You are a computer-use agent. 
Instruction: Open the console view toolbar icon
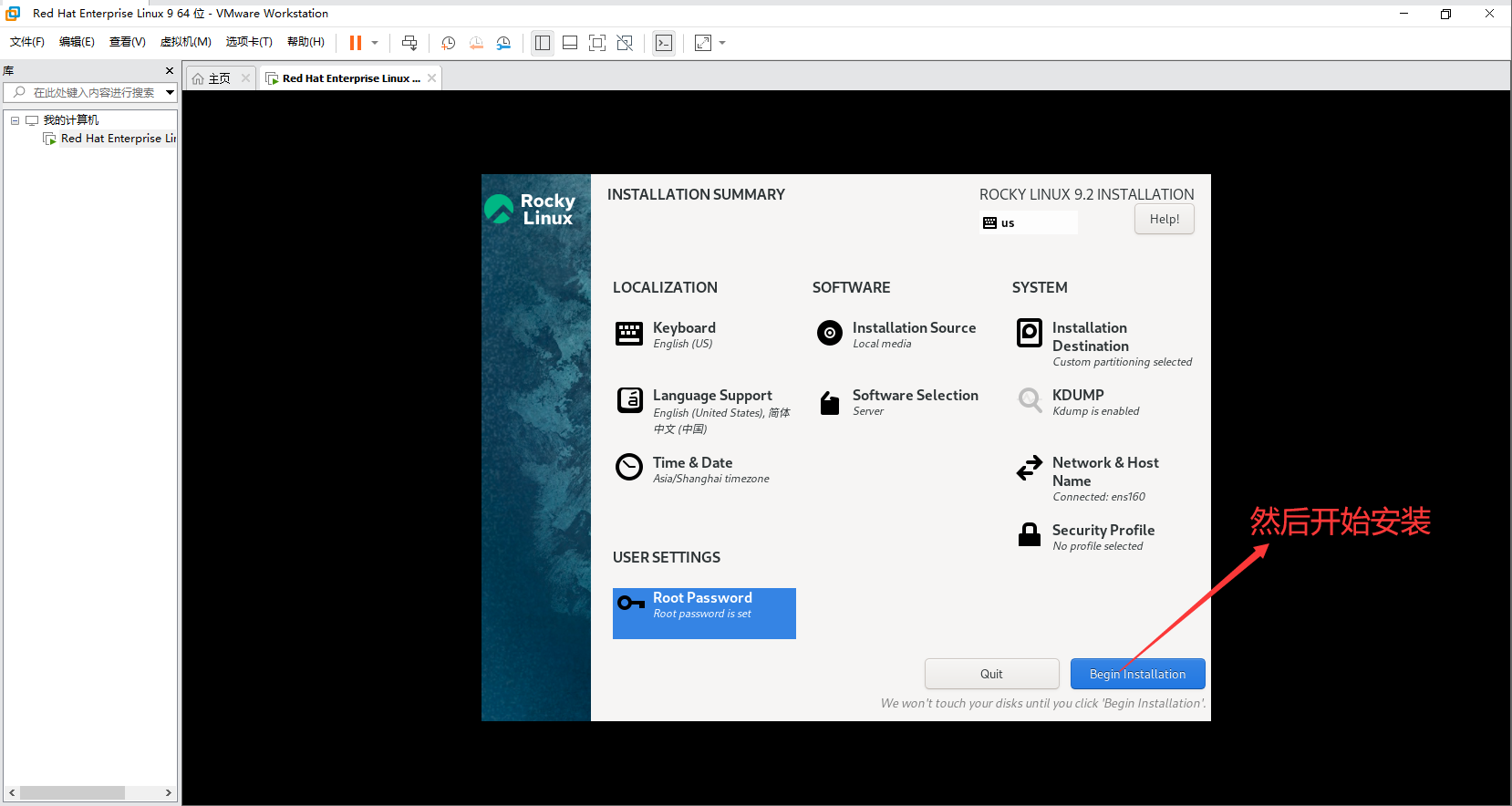pos(664,43)
